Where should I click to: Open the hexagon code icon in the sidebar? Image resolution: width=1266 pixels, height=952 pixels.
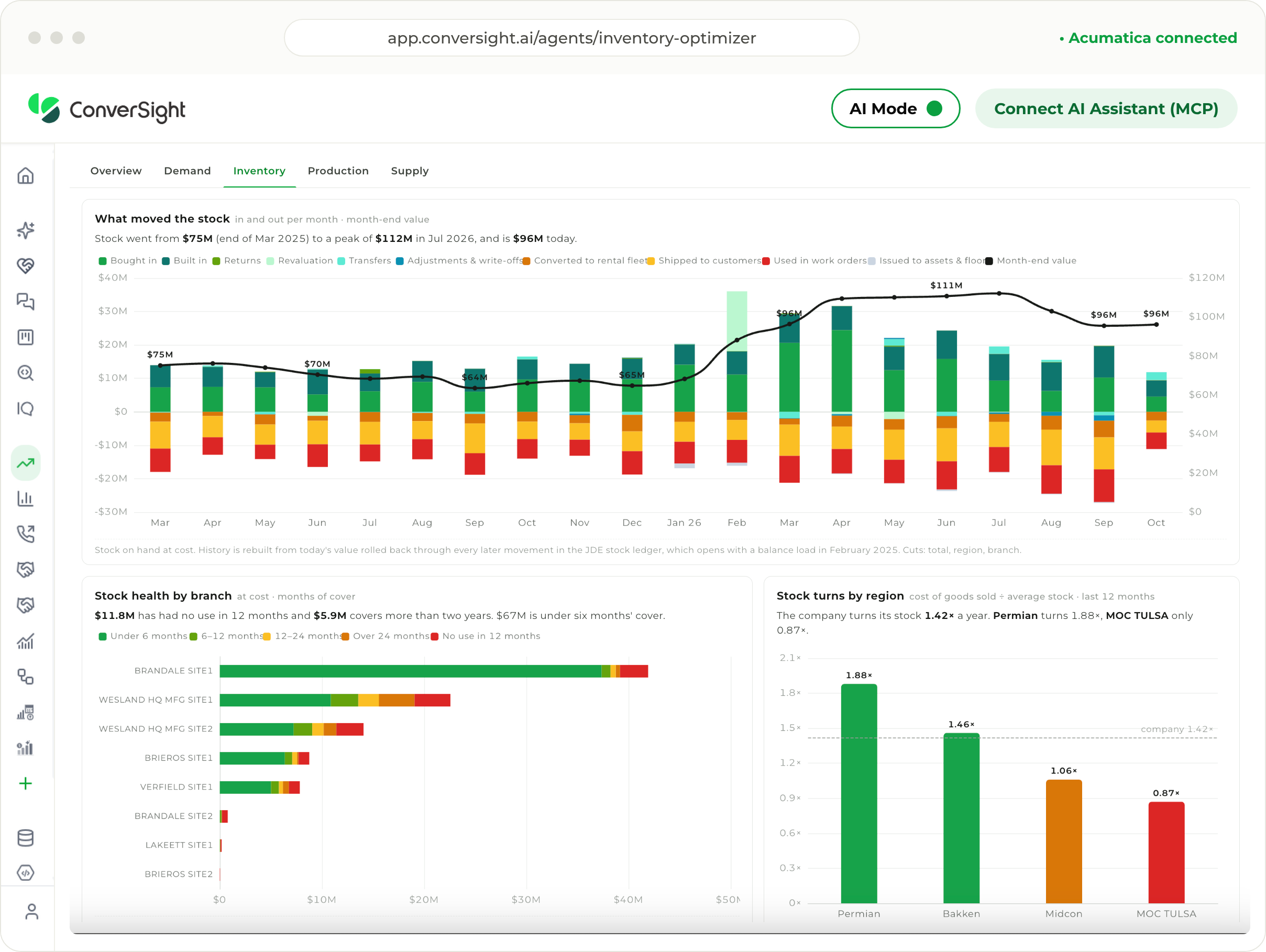pyautogui.click(x=25, y=873)
